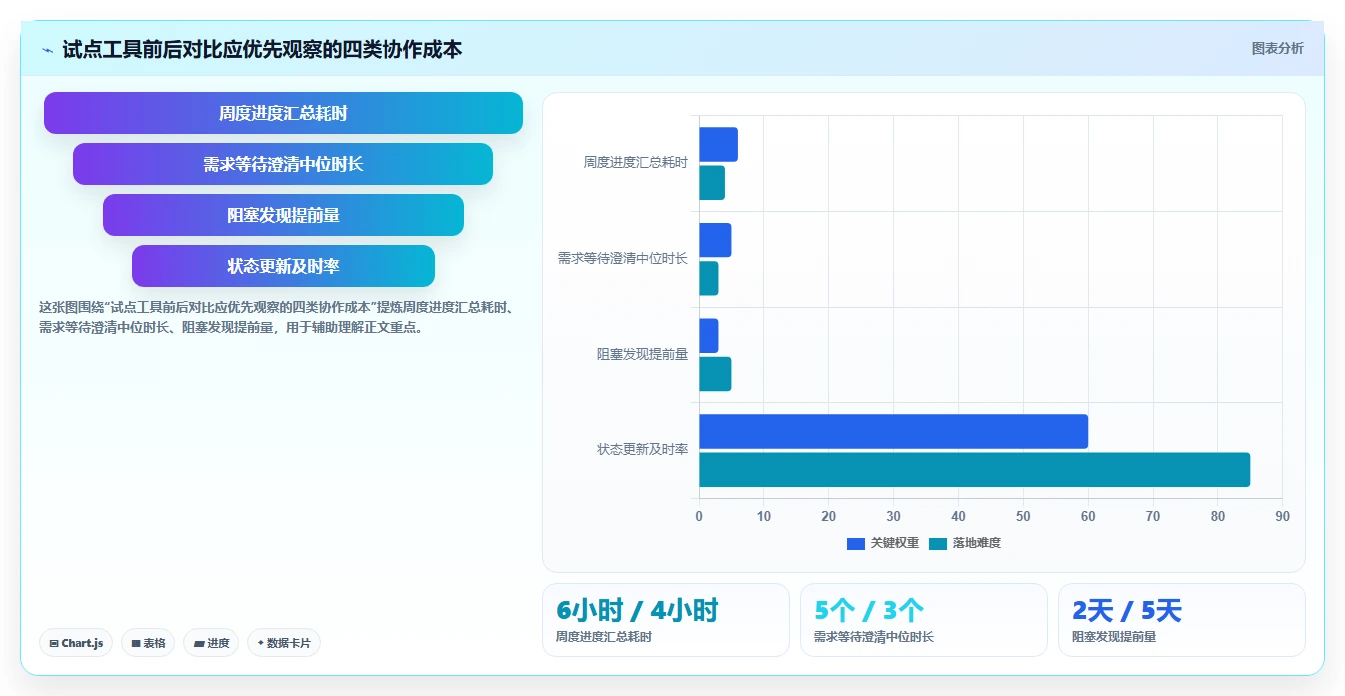Select the 状态更新及时率 funnel bar

[x=283, y=266]
